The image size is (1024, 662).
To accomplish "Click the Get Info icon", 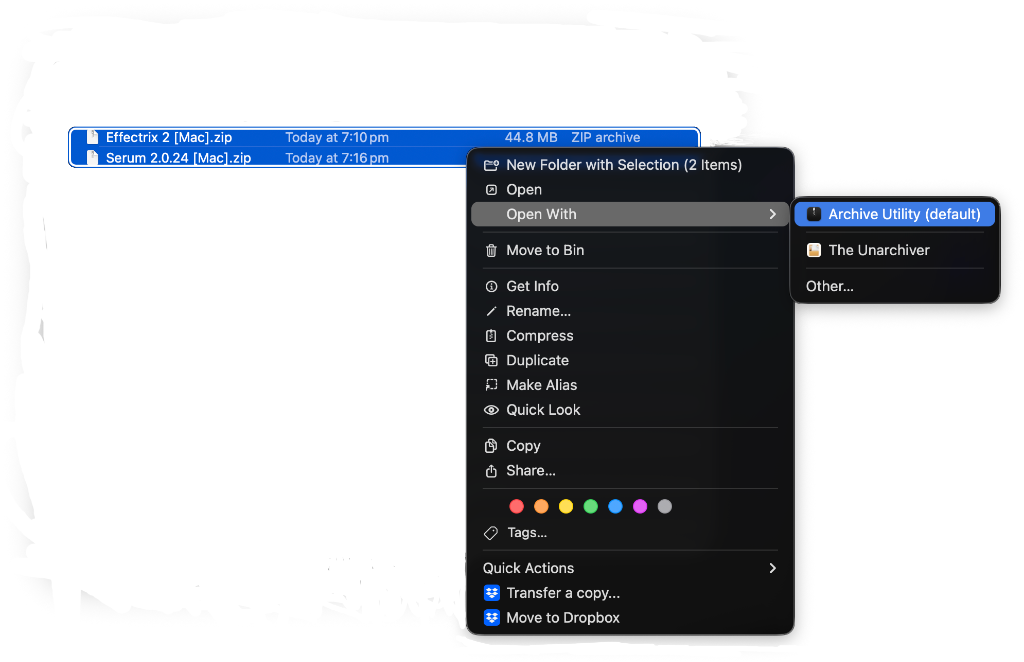I will (x=491, y=287).
